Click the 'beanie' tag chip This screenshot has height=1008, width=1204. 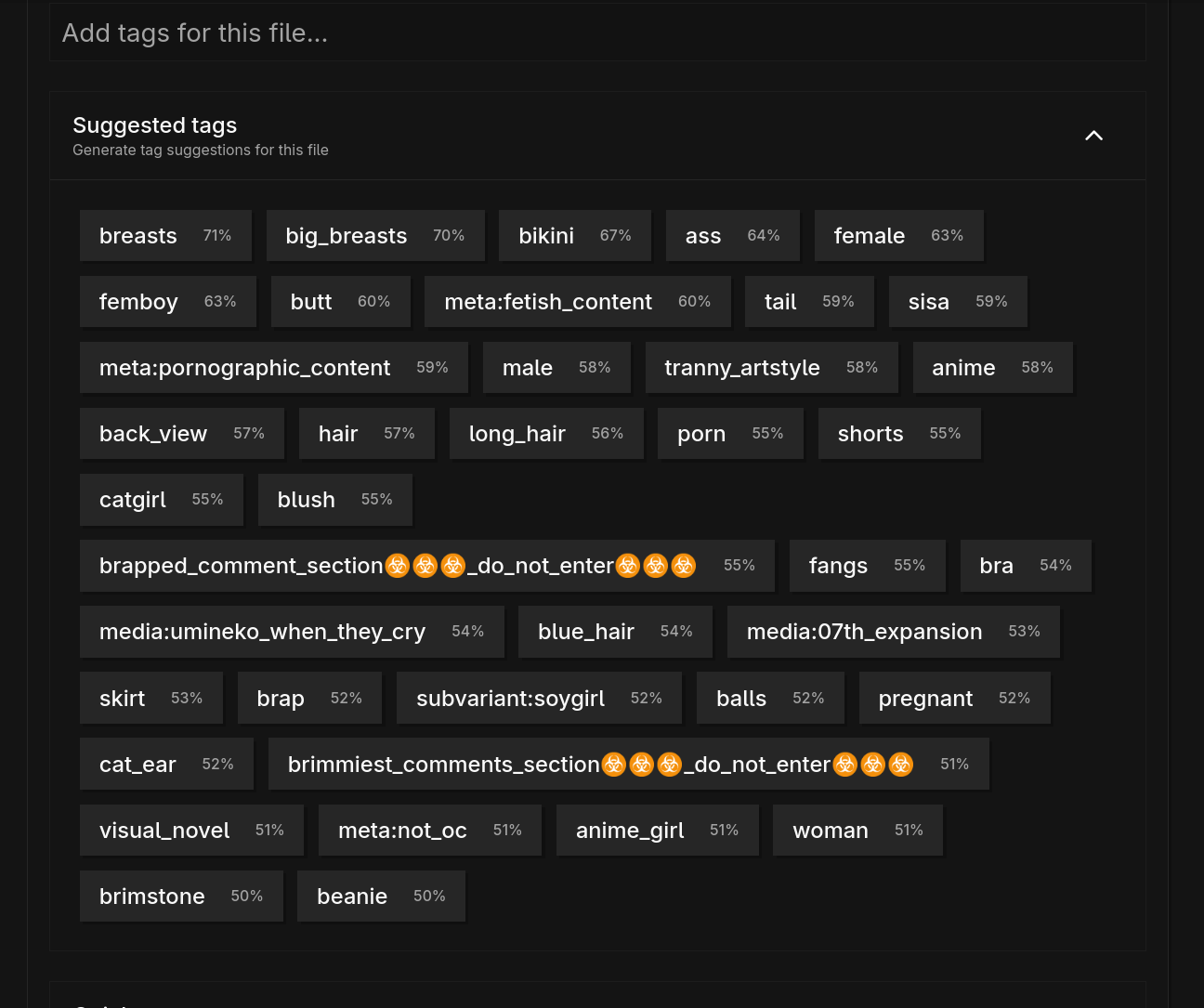pos(381,897)
